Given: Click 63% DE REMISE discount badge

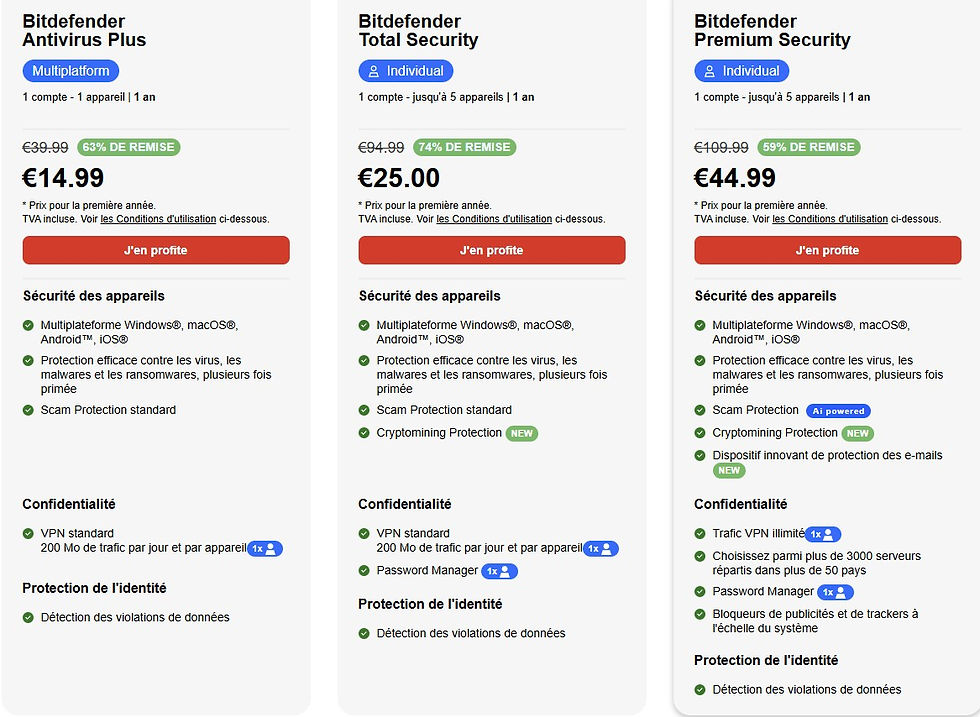Looking at the screenshot, I should pos(129,147).
